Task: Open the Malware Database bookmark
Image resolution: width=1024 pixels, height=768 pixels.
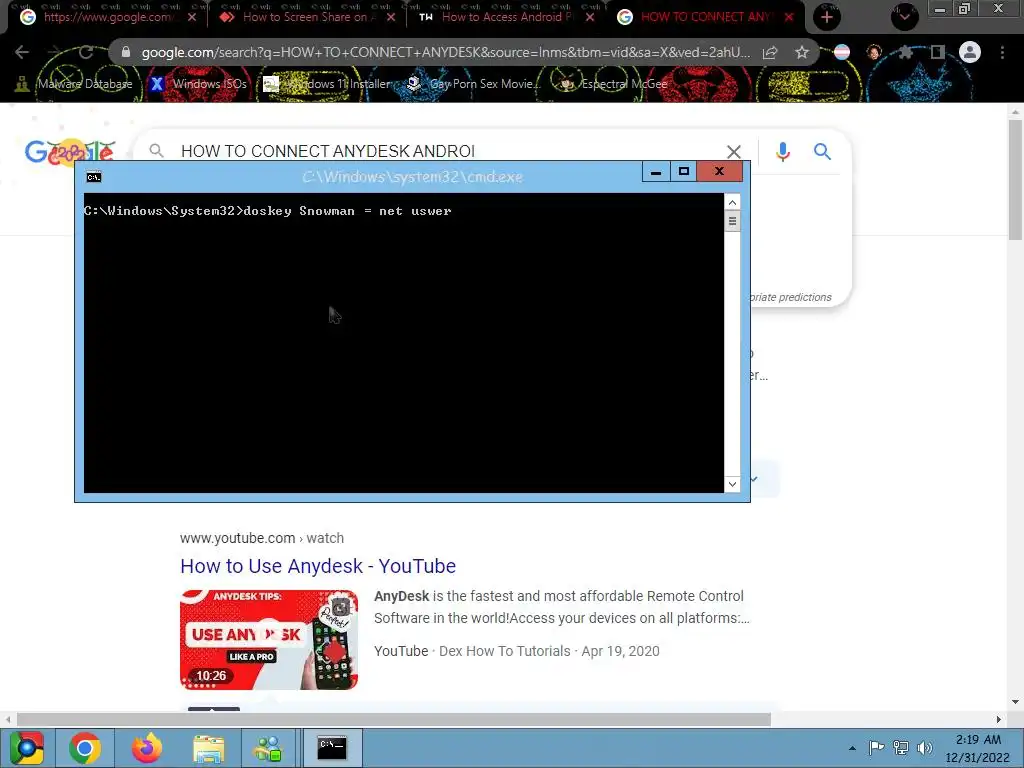Action: point(74,84)
